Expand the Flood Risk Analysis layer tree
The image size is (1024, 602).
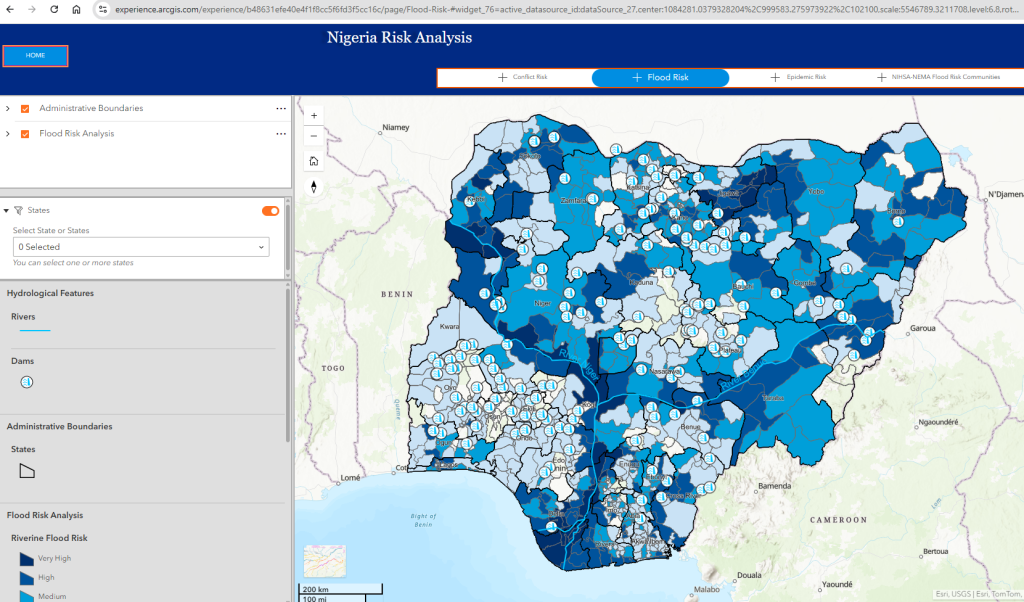point(8,134)
